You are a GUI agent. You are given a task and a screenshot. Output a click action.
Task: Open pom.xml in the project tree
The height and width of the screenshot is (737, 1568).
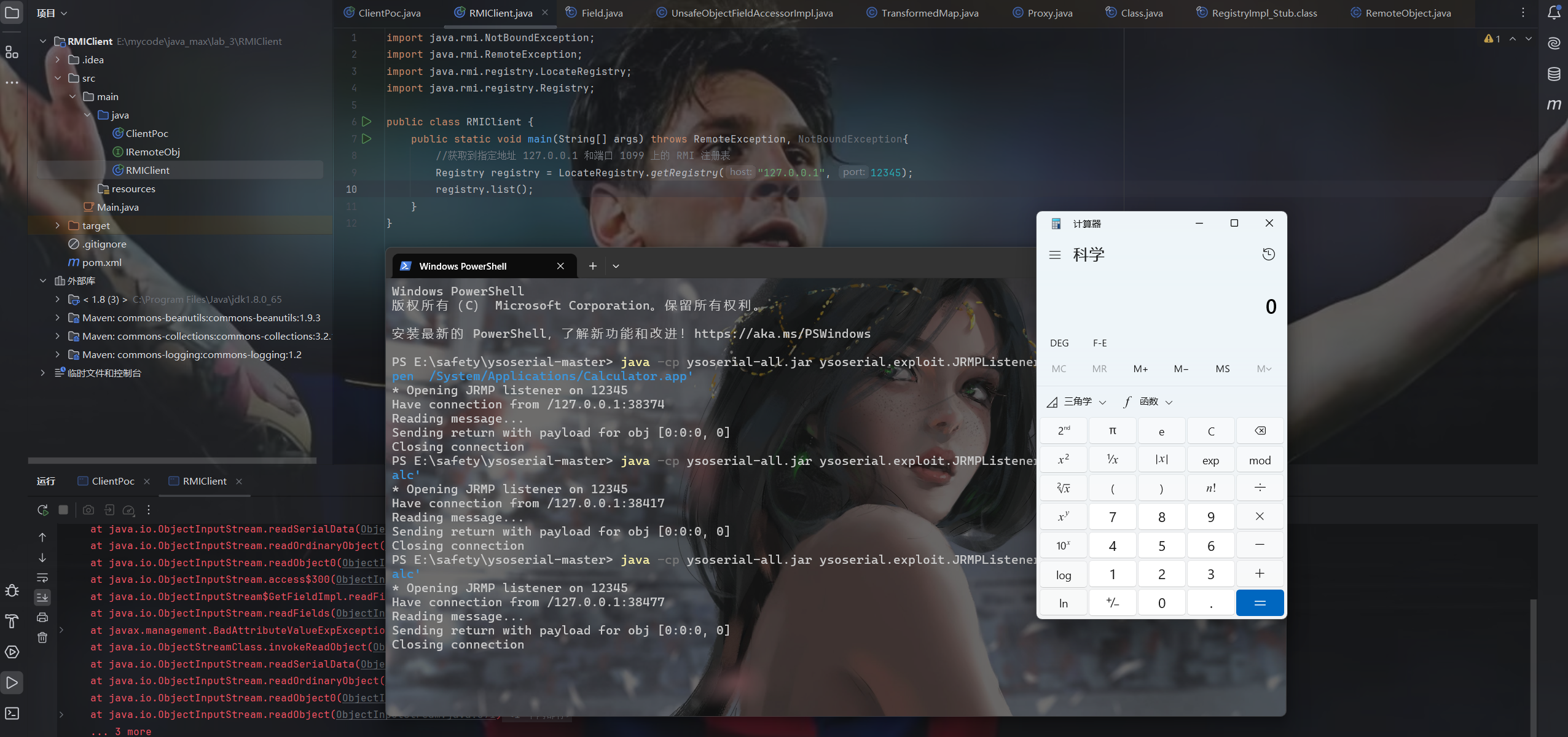95,262
